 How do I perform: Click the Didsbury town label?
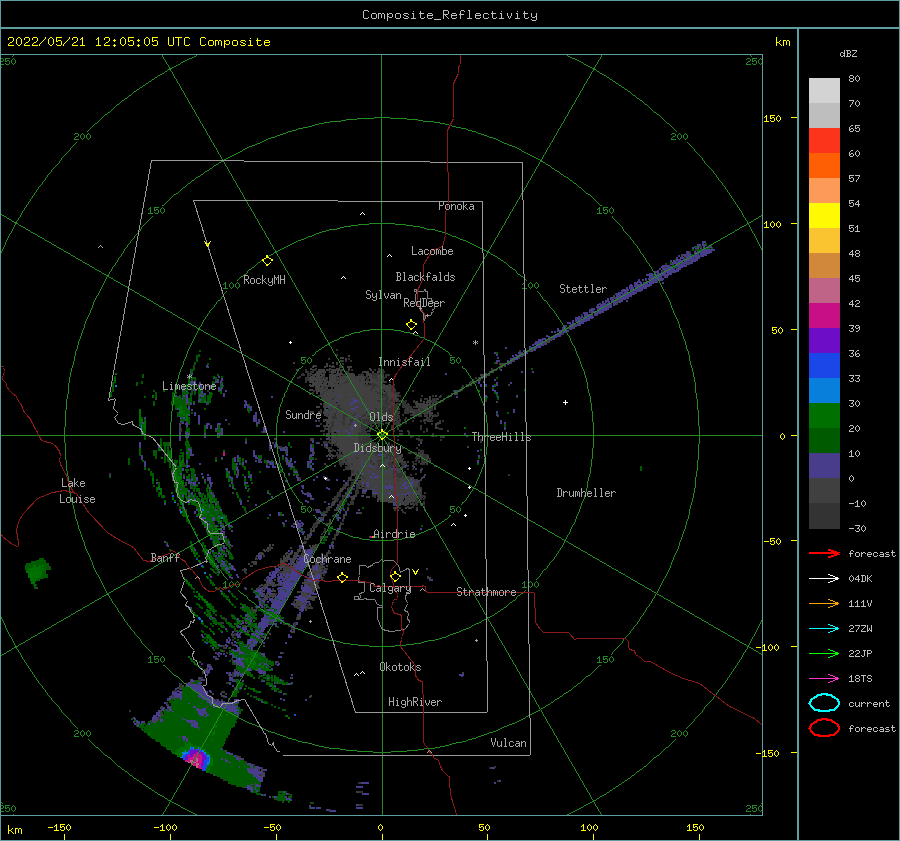pyautogui.click(x=377, y=448)
